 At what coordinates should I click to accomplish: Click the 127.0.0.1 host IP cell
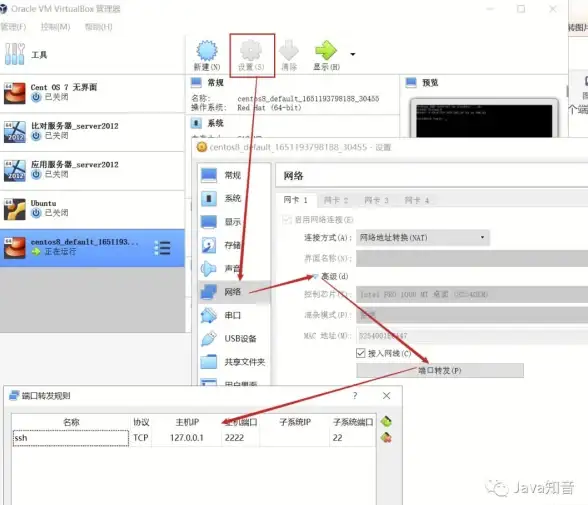[187, 438]
